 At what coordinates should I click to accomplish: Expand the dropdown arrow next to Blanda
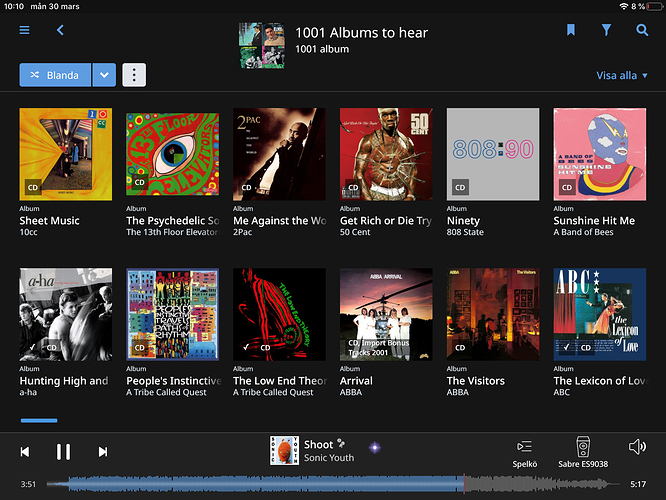(104, 75)
